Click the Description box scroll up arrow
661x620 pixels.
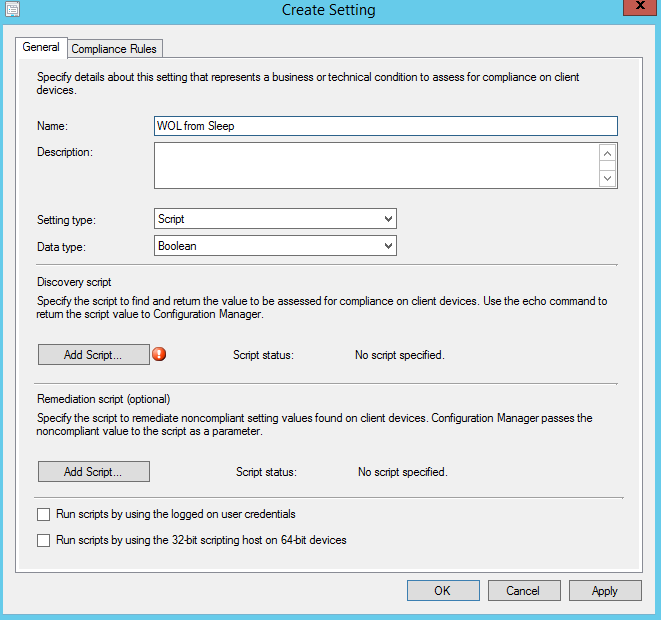pos(606,153)
